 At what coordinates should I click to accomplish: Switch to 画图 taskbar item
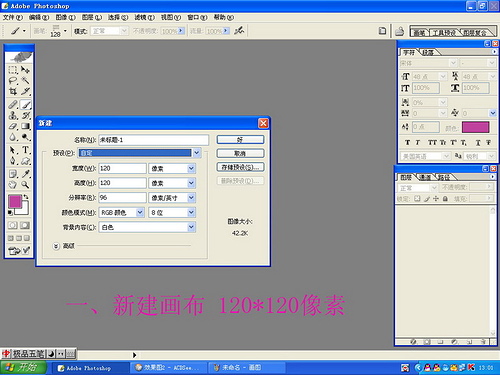247,368
